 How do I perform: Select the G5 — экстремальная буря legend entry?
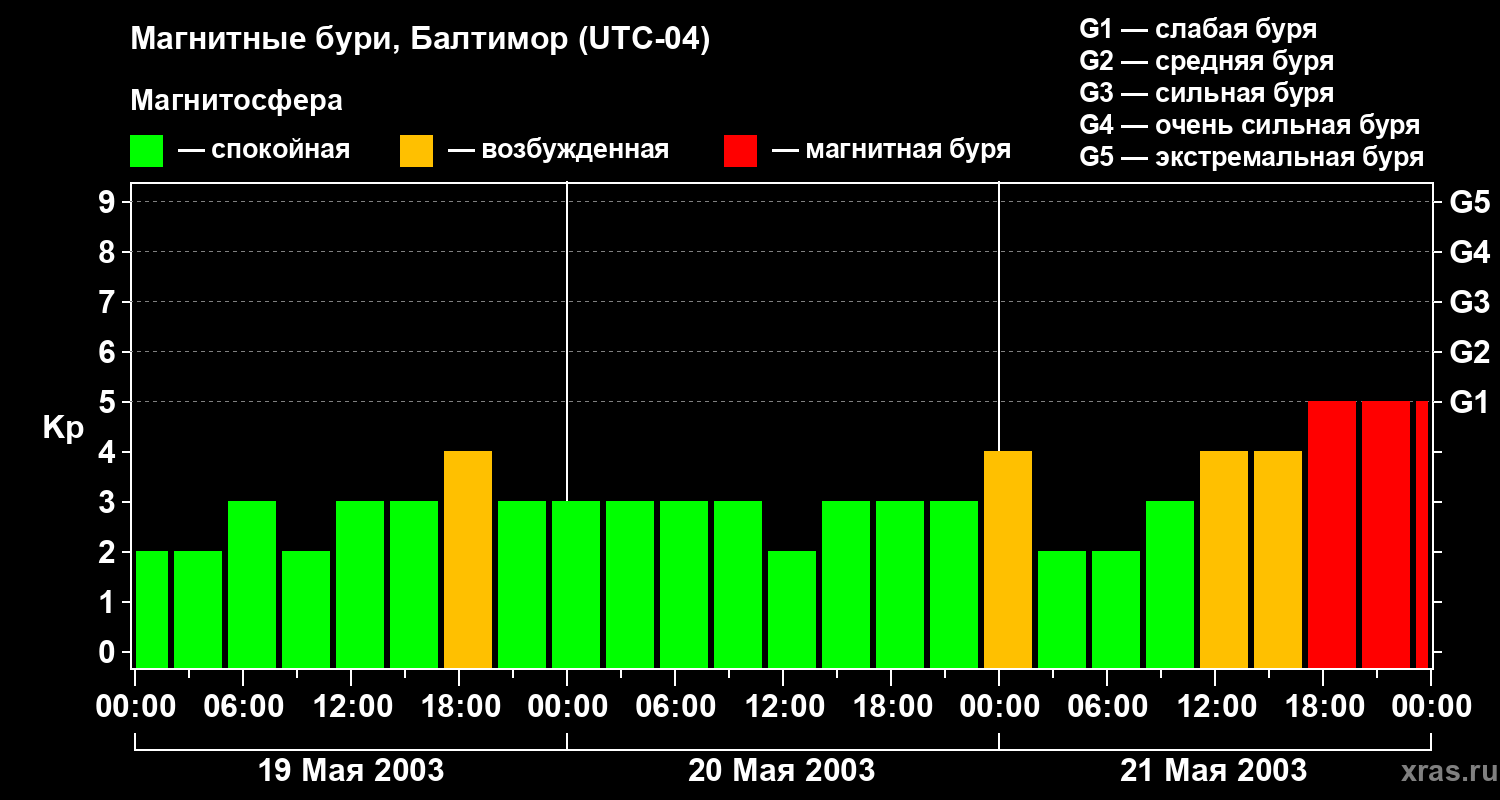(x=1251, y=157)
